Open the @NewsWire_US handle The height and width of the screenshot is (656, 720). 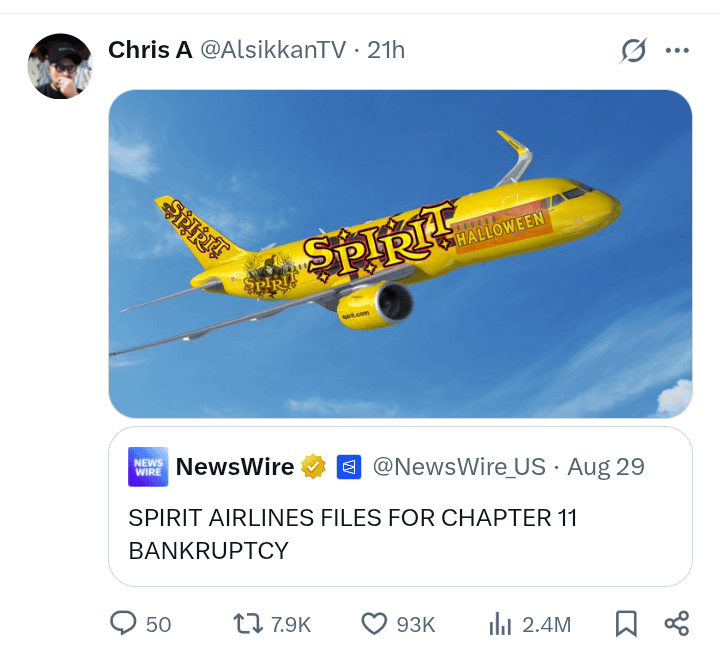[x=459, y=467]
